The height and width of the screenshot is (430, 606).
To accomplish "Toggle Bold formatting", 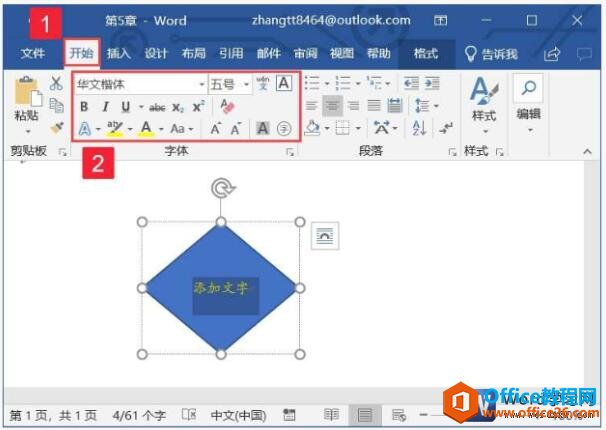I will pyautogui.click(x=84, y=106).
